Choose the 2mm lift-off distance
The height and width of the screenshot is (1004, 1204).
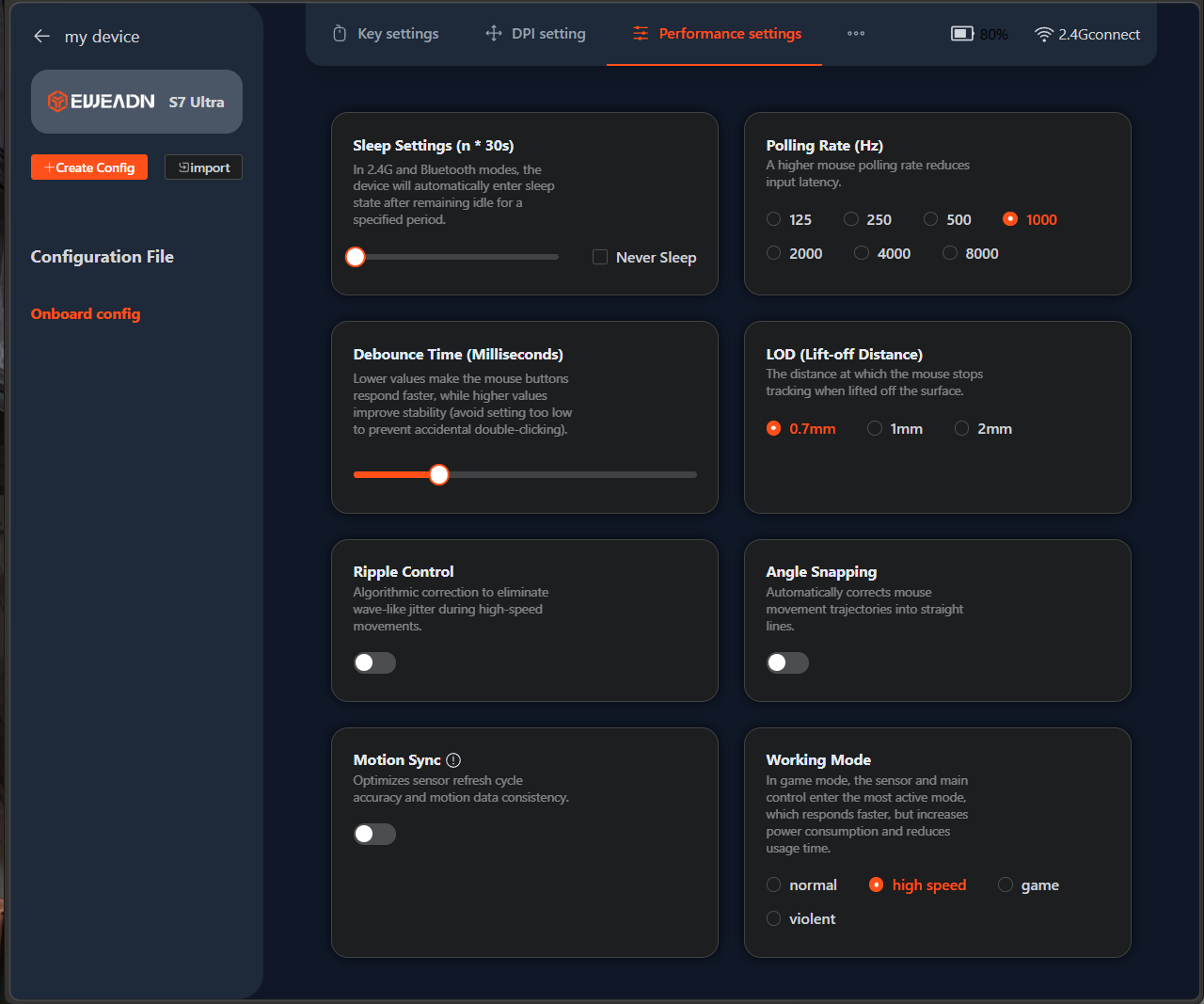click(961, 429)
